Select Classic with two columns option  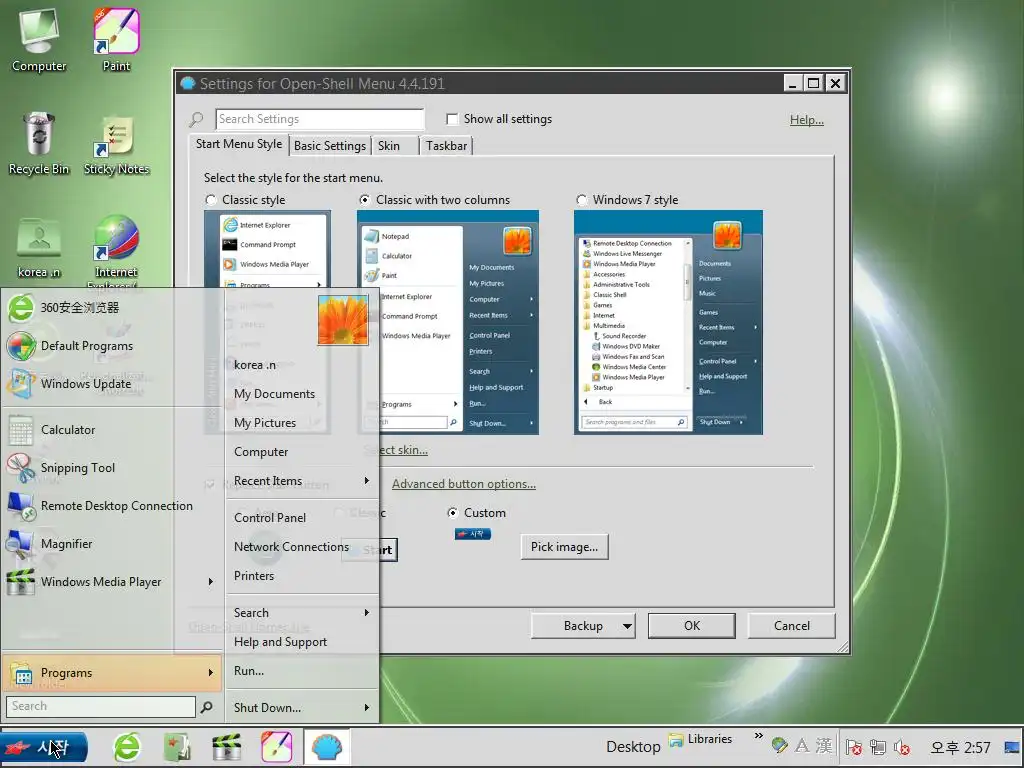(x=364, y=200)
